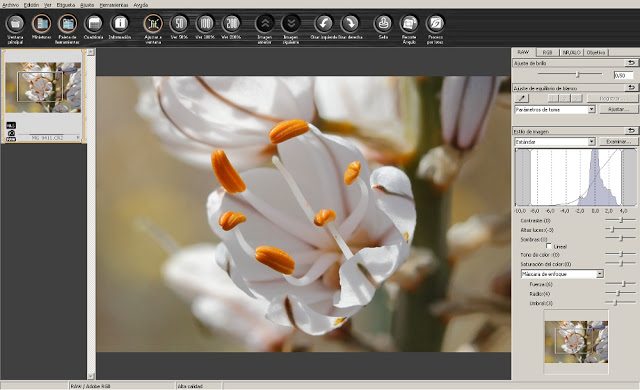
Task: Click the brightness value input field
Action: 623,75
